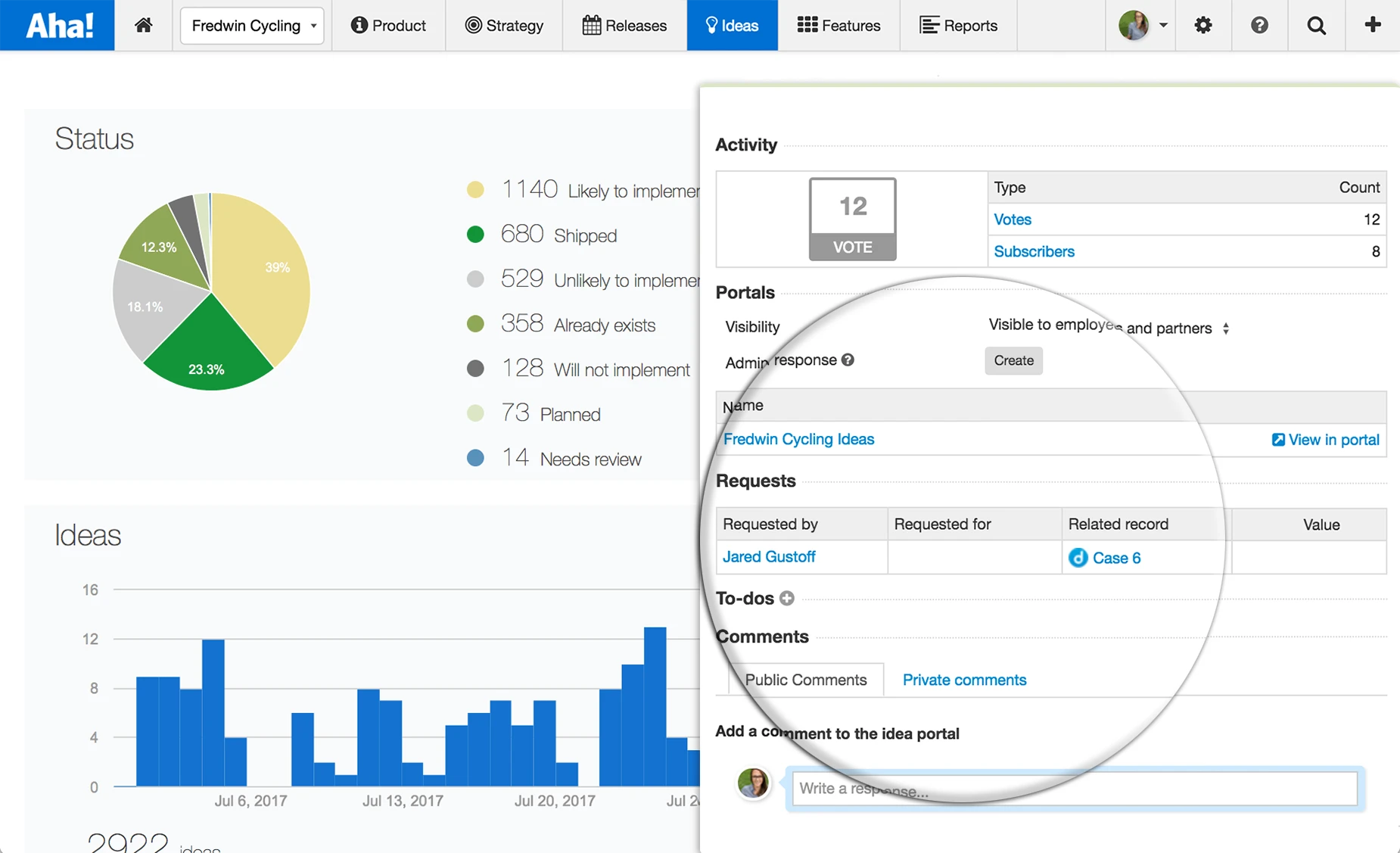Open search with the magnifier icon
The width and height of the screenshot is (1400, 853).
[x=1317, y=25]
